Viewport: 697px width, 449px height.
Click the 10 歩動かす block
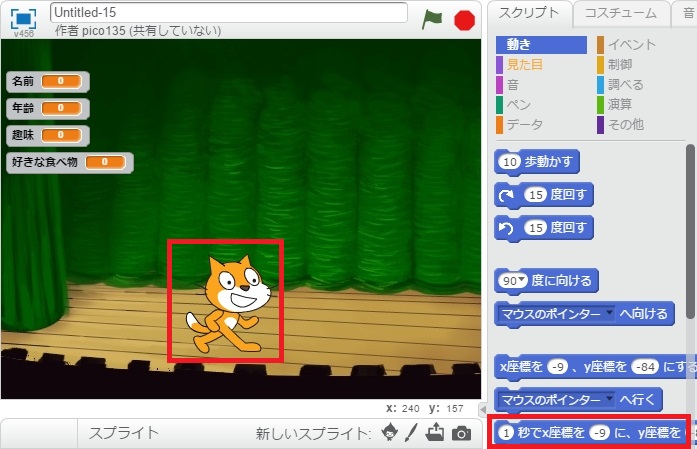(537, 162)
